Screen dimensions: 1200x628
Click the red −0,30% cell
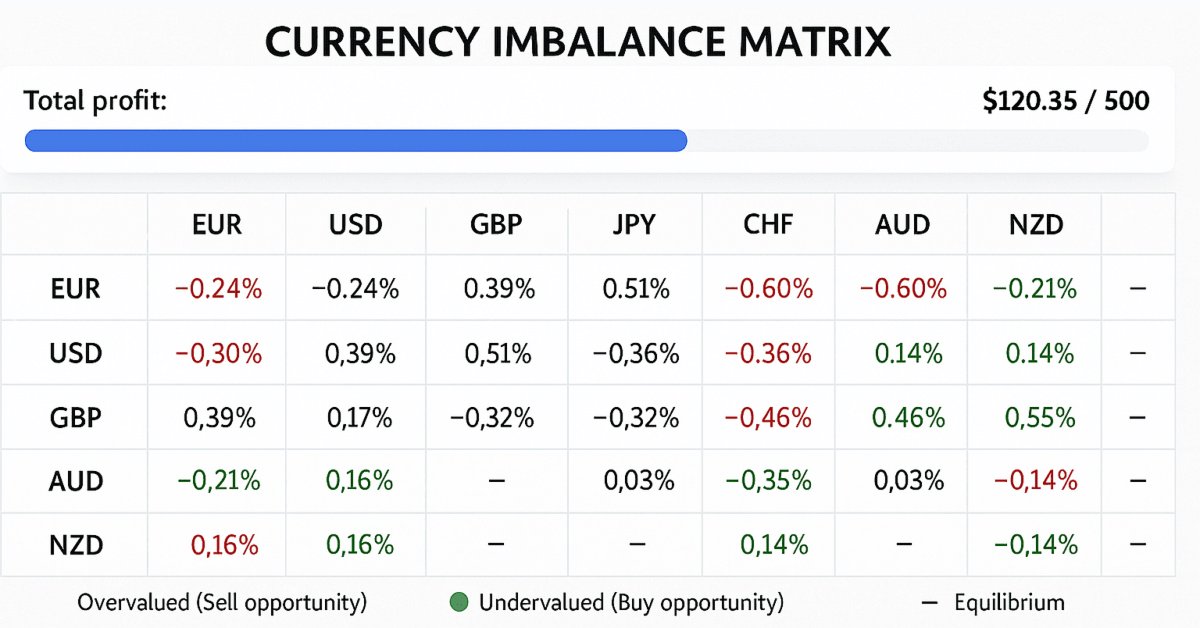click(218, 353)
